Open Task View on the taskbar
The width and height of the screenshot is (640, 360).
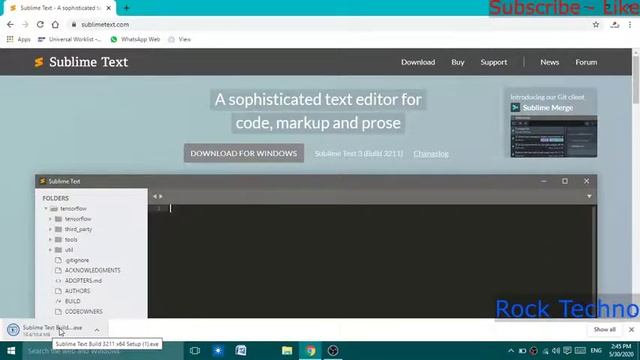[195, 351]
